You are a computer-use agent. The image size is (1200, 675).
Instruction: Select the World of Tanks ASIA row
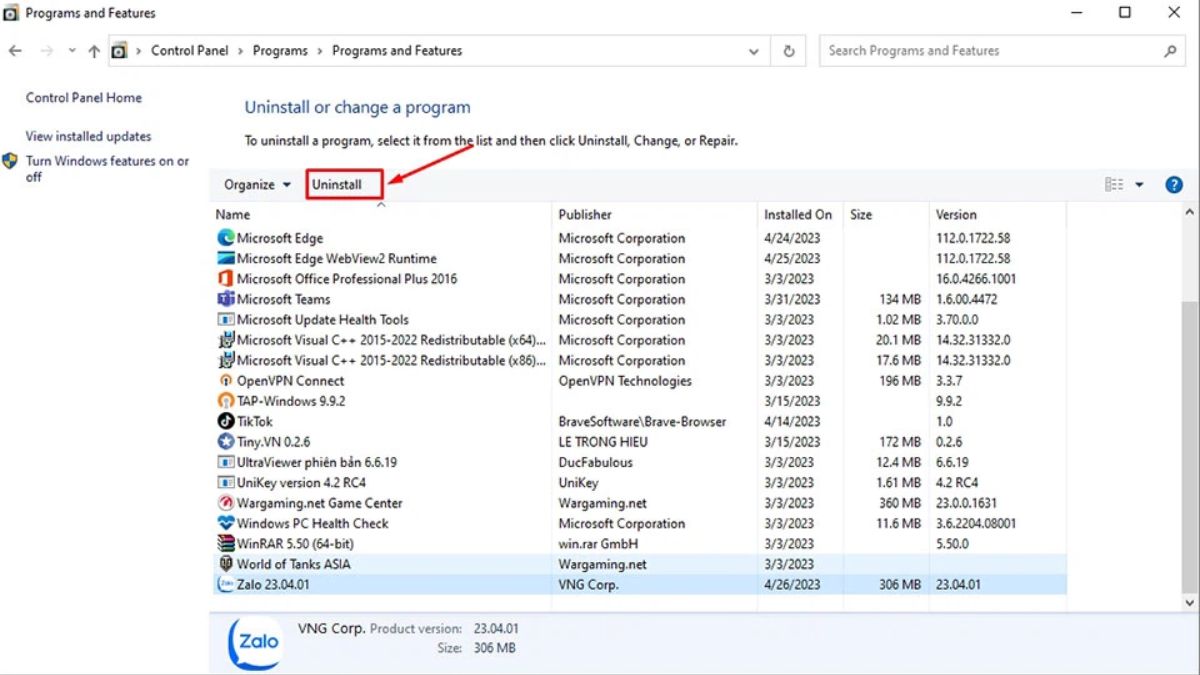point(639,564)
